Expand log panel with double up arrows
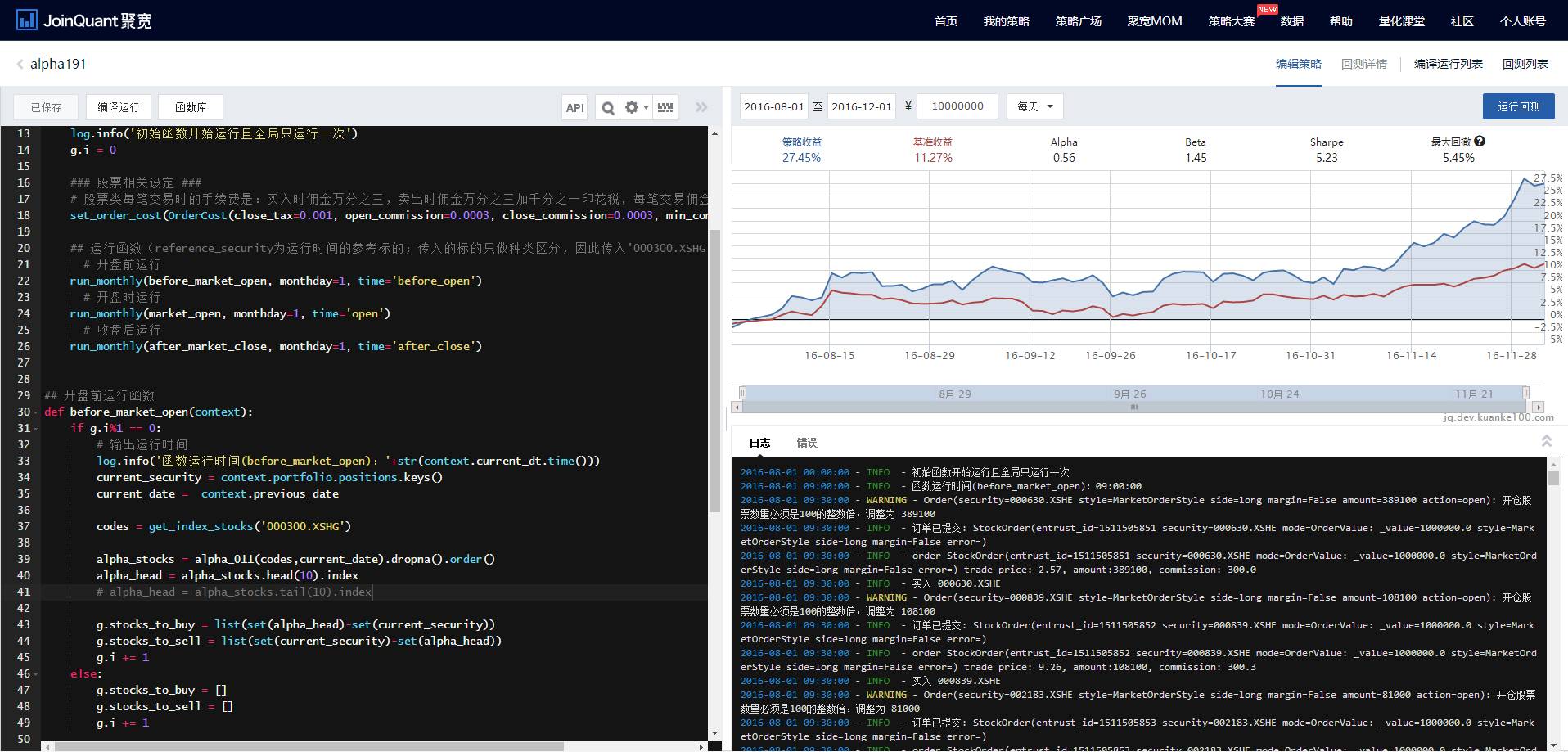 tap(1546, 441)
